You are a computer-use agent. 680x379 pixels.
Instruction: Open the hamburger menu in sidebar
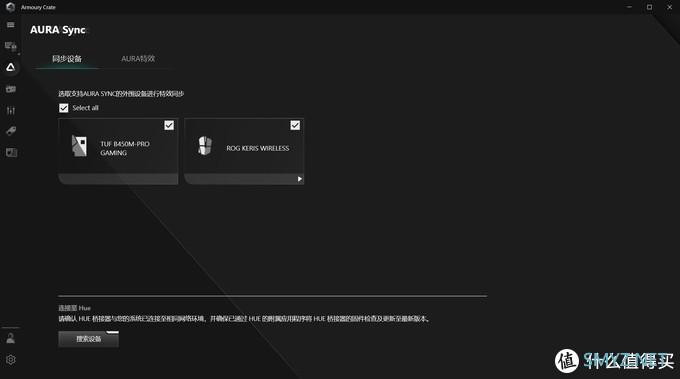tap(10, 25)
